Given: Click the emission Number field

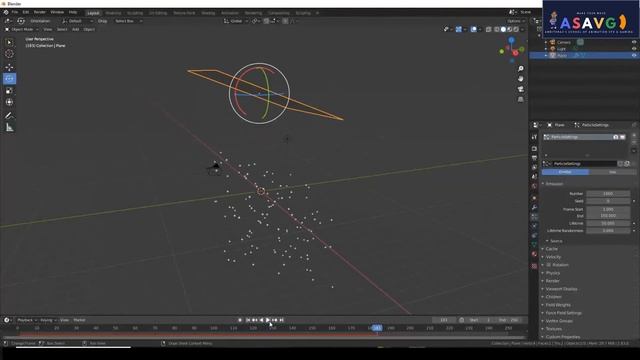Looking at the screenshot, I should tap(608, 193).
